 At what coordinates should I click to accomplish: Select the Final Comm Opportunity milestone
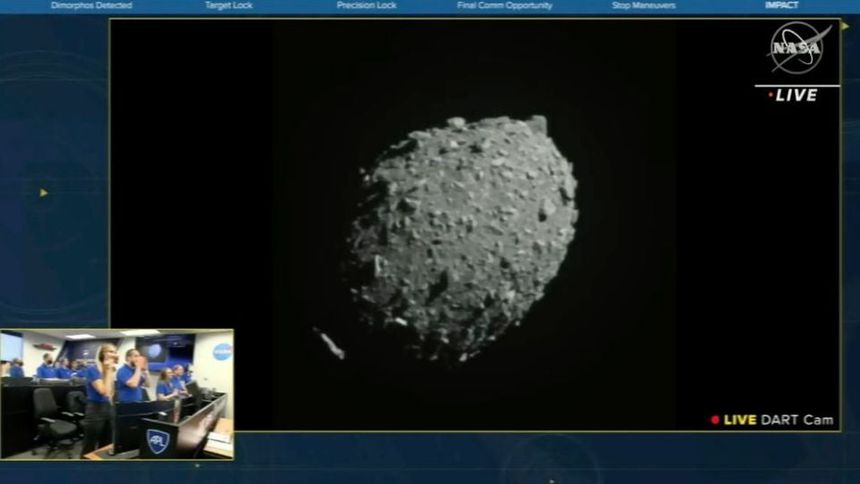click(x=504, y=6)
